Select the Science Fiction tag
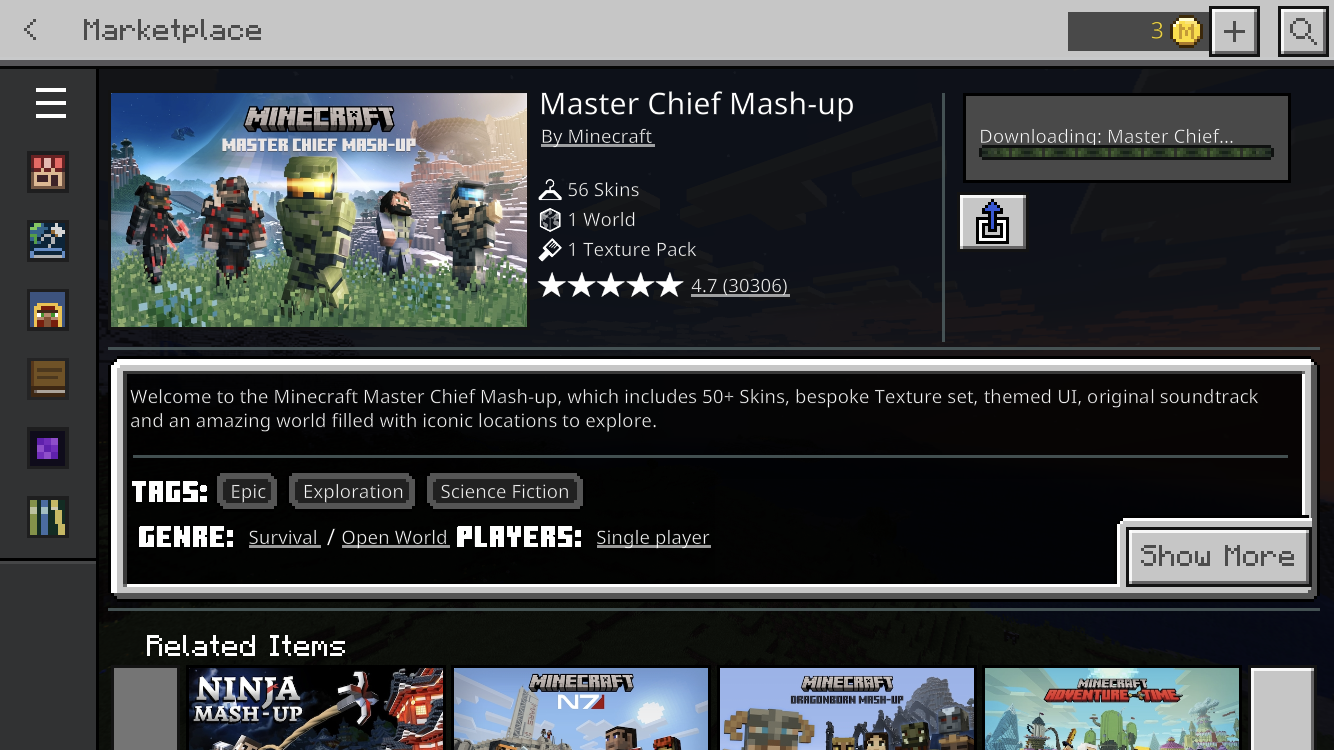The height and width of the screenshot is (750, 1334). point(505,491)
